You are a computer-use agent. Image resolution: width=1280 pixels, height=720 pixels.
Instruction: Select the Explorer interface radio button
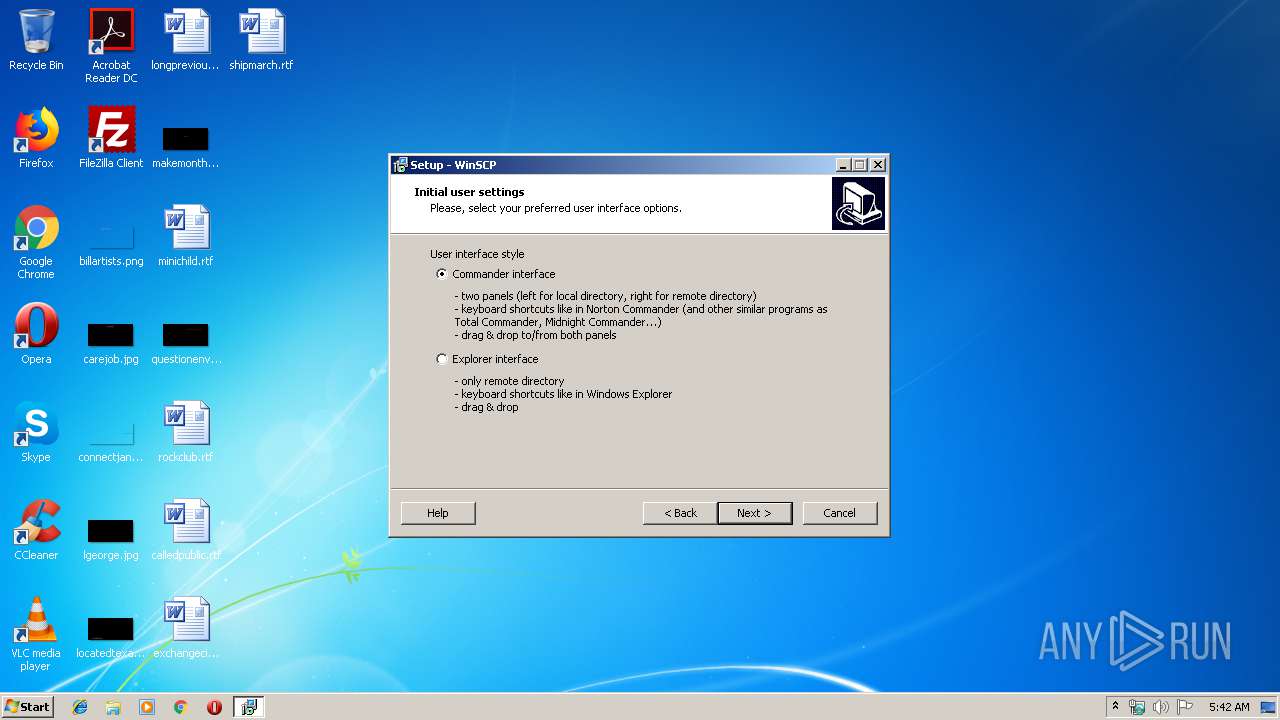click(442, 359)
